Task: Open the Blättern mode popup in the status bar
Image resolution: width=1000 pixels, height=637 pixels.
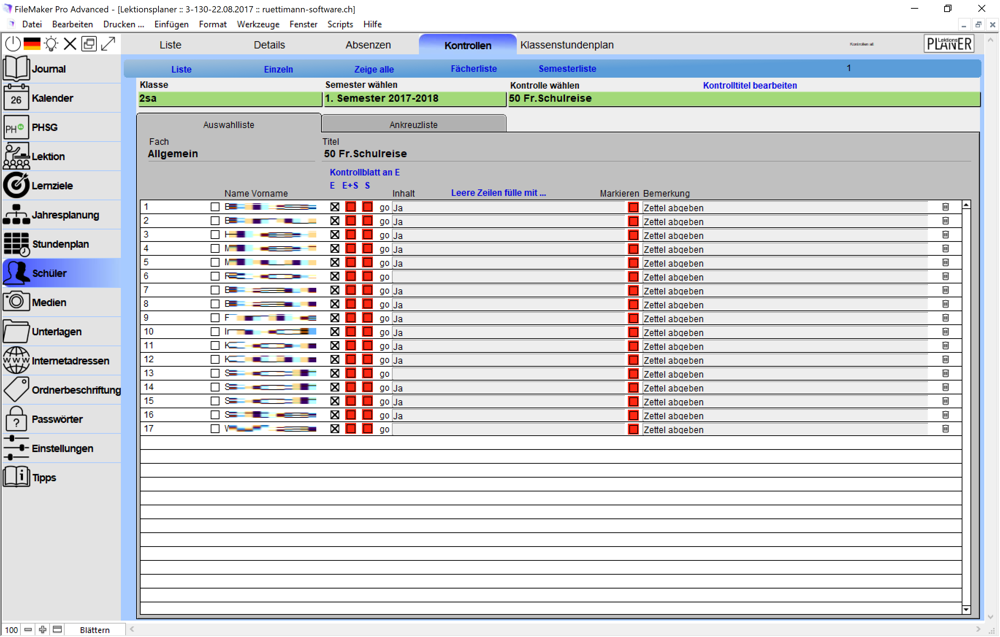Action: click(95, 629)
